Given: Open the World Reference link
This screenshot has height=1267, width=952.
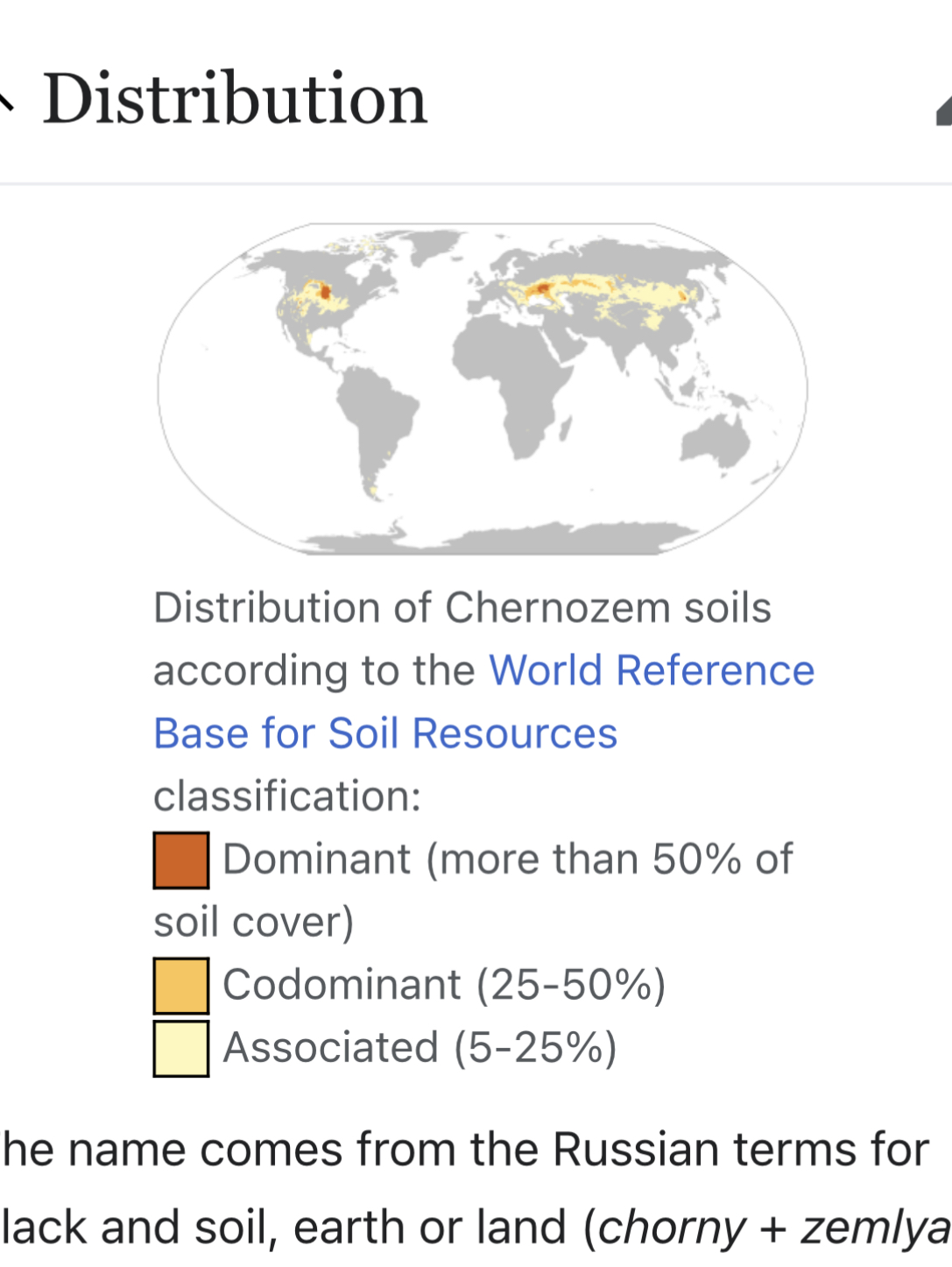Looking at the screenshot, I should click(x=652, y=670).
